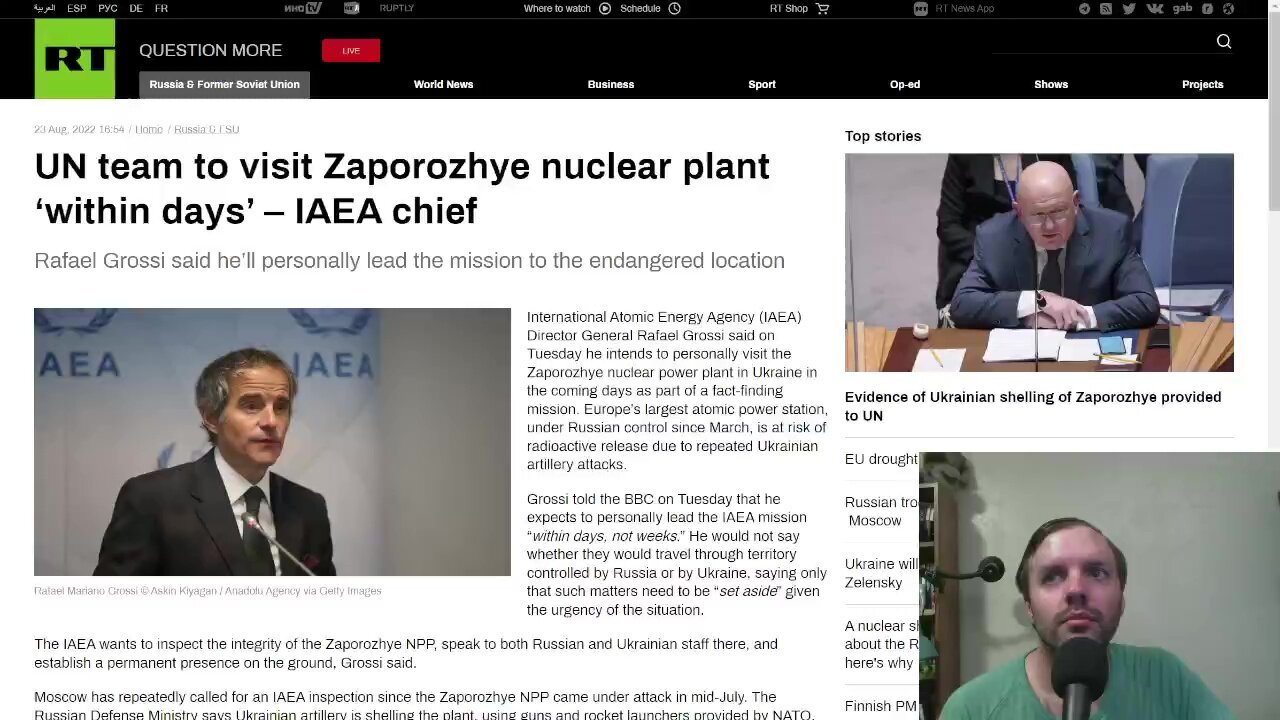Click the RT News App icon

point(921,8)
